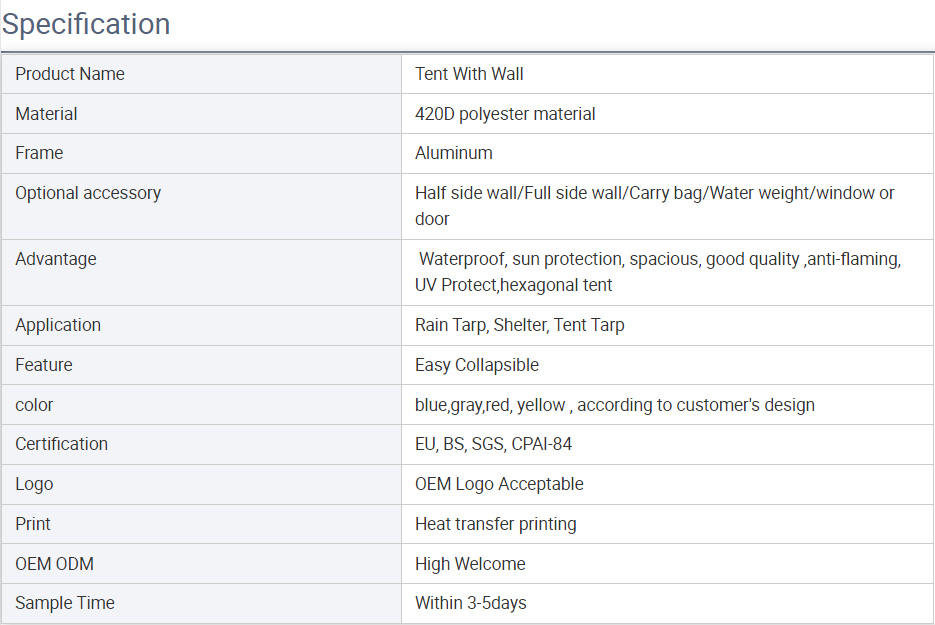Click the High Welcome value
The height and width of the screenshot is (625, 935).
pos(470,564)
